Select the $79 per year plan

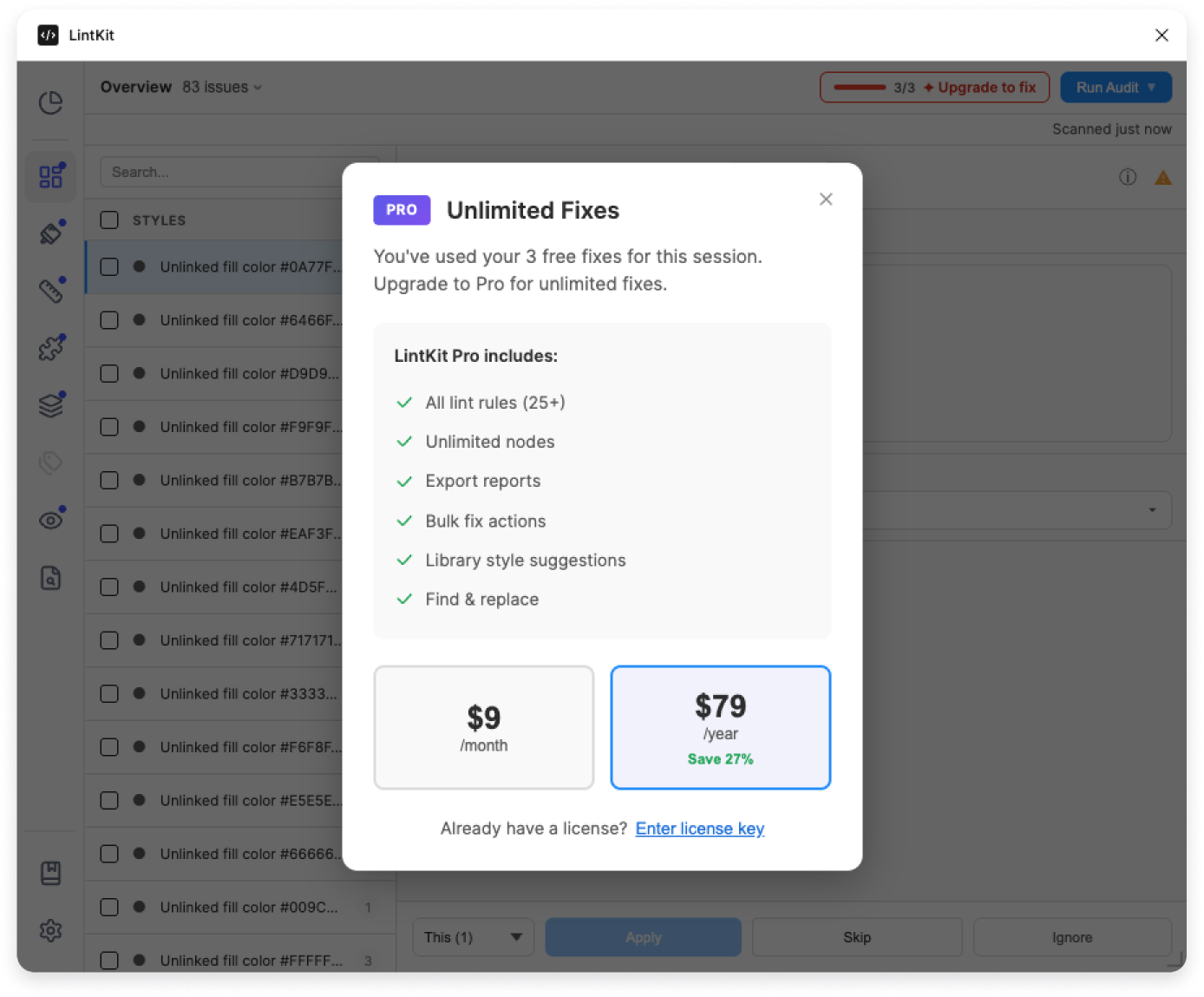pos(721,728)
